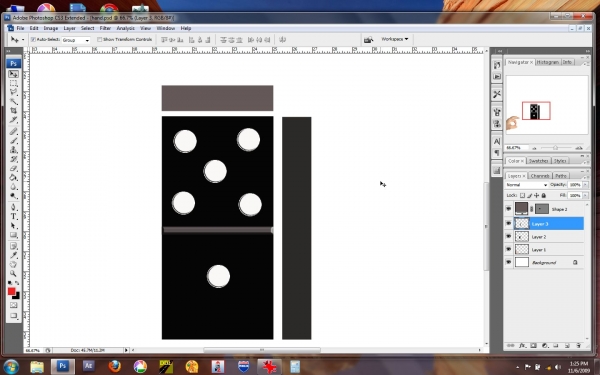Select the Zoom tool

point(13,274)
